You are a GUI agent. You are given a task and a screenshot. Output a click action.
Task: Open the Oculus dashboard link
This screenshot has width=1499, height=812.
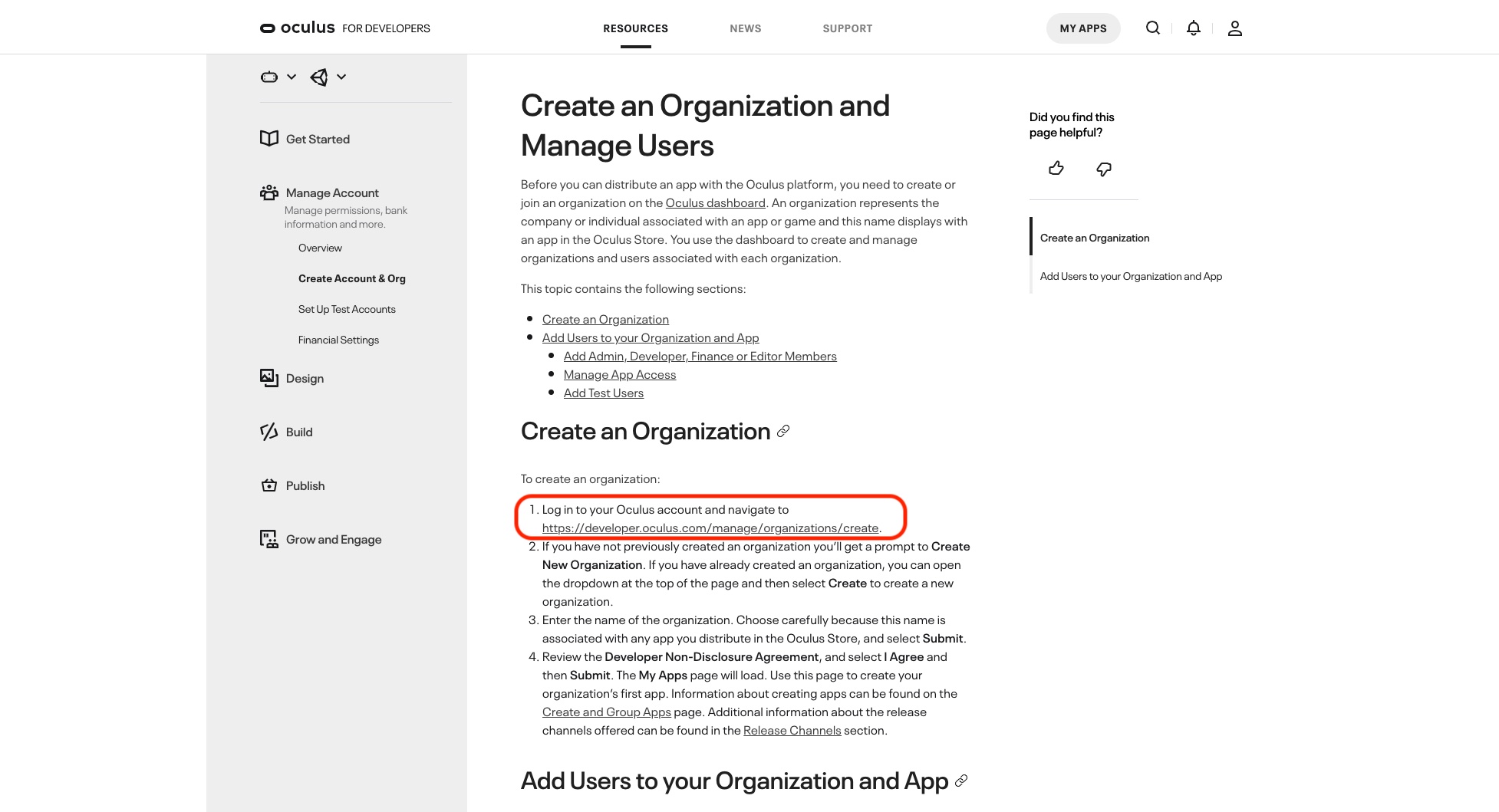(716, 202)
